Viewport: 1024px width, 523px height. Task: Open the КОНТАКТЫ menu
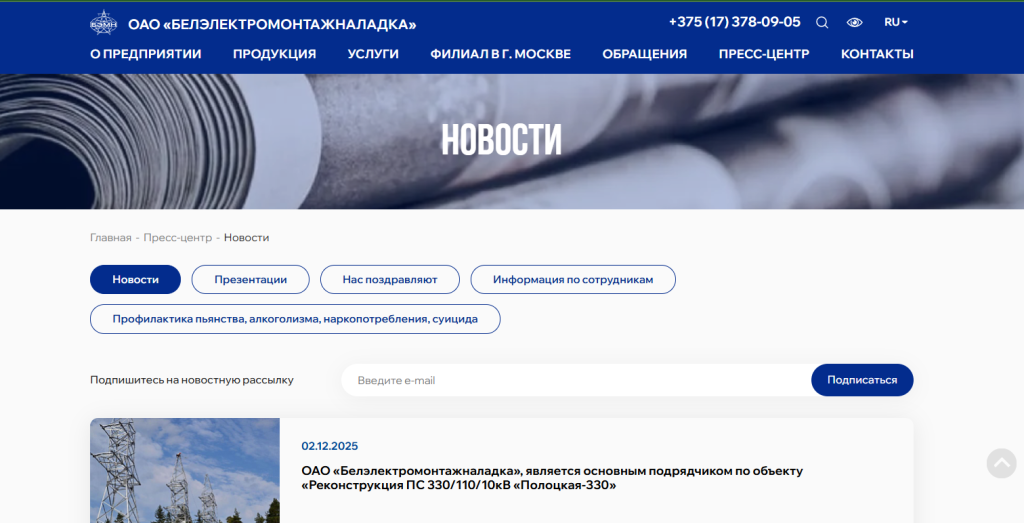877,54
